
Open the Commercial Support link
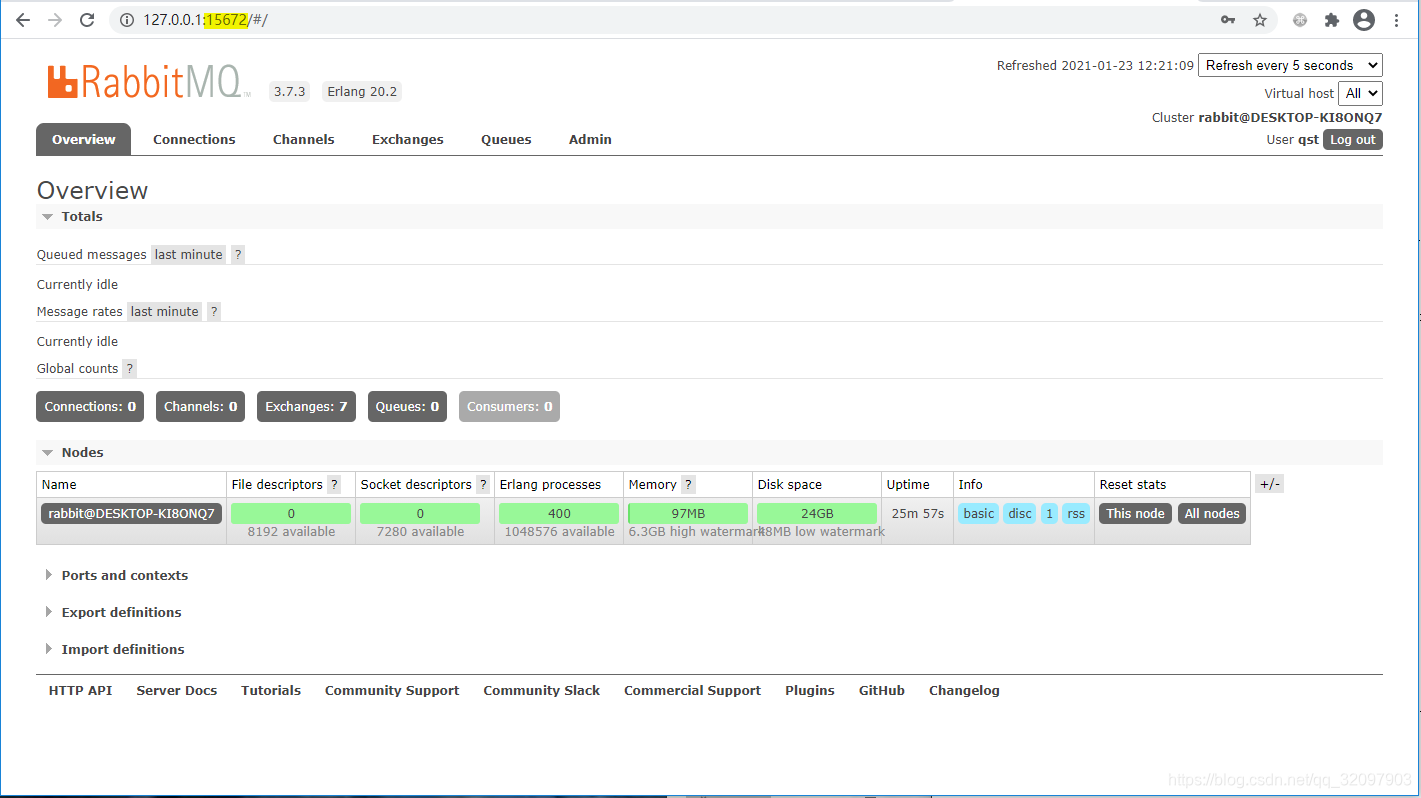(x=692, y=691)
